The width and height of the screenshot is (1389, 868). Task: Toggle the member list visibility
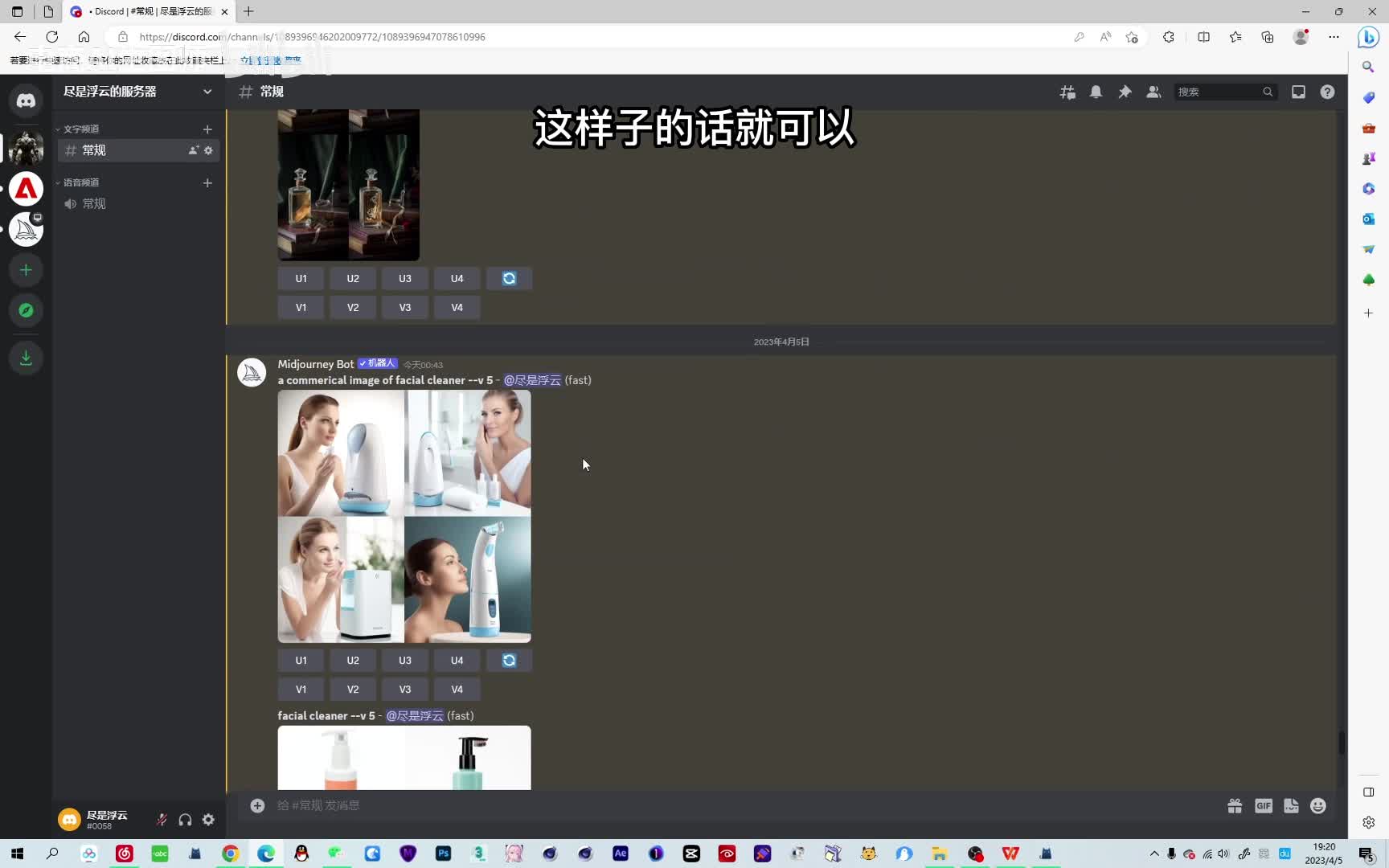tap(1153, 92)
